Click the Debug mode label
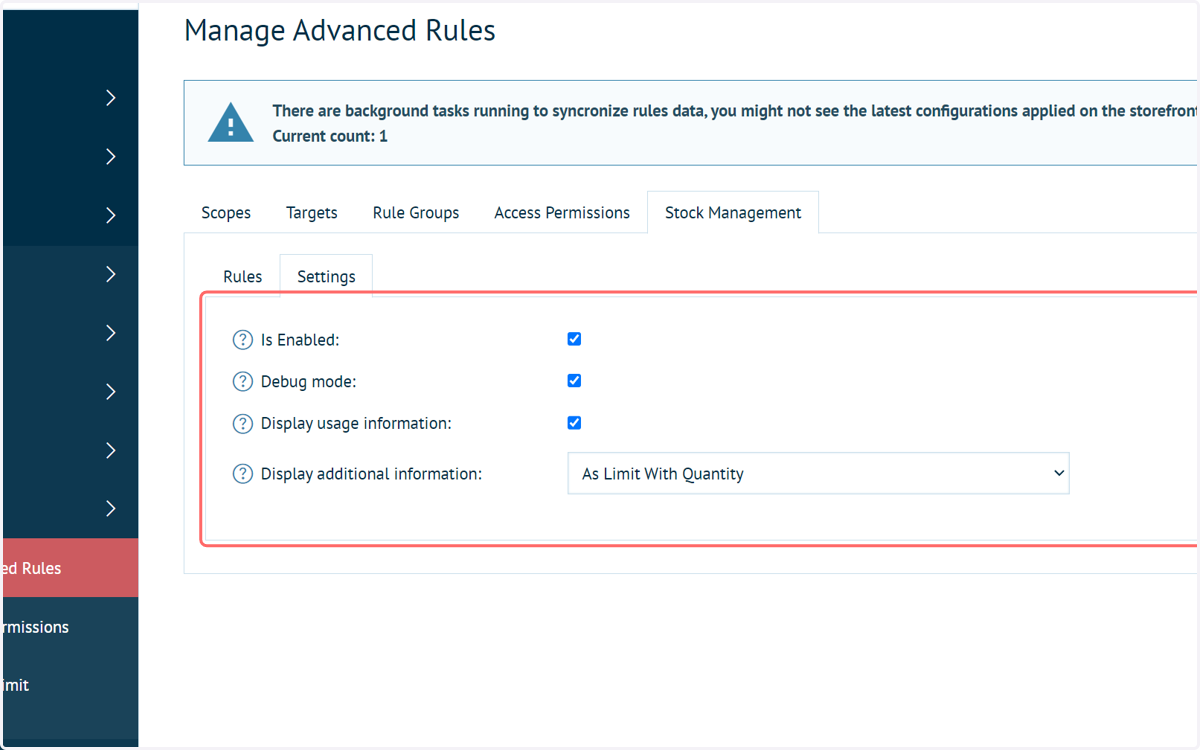Viewport: 1200px width, 750px height. 309,382
